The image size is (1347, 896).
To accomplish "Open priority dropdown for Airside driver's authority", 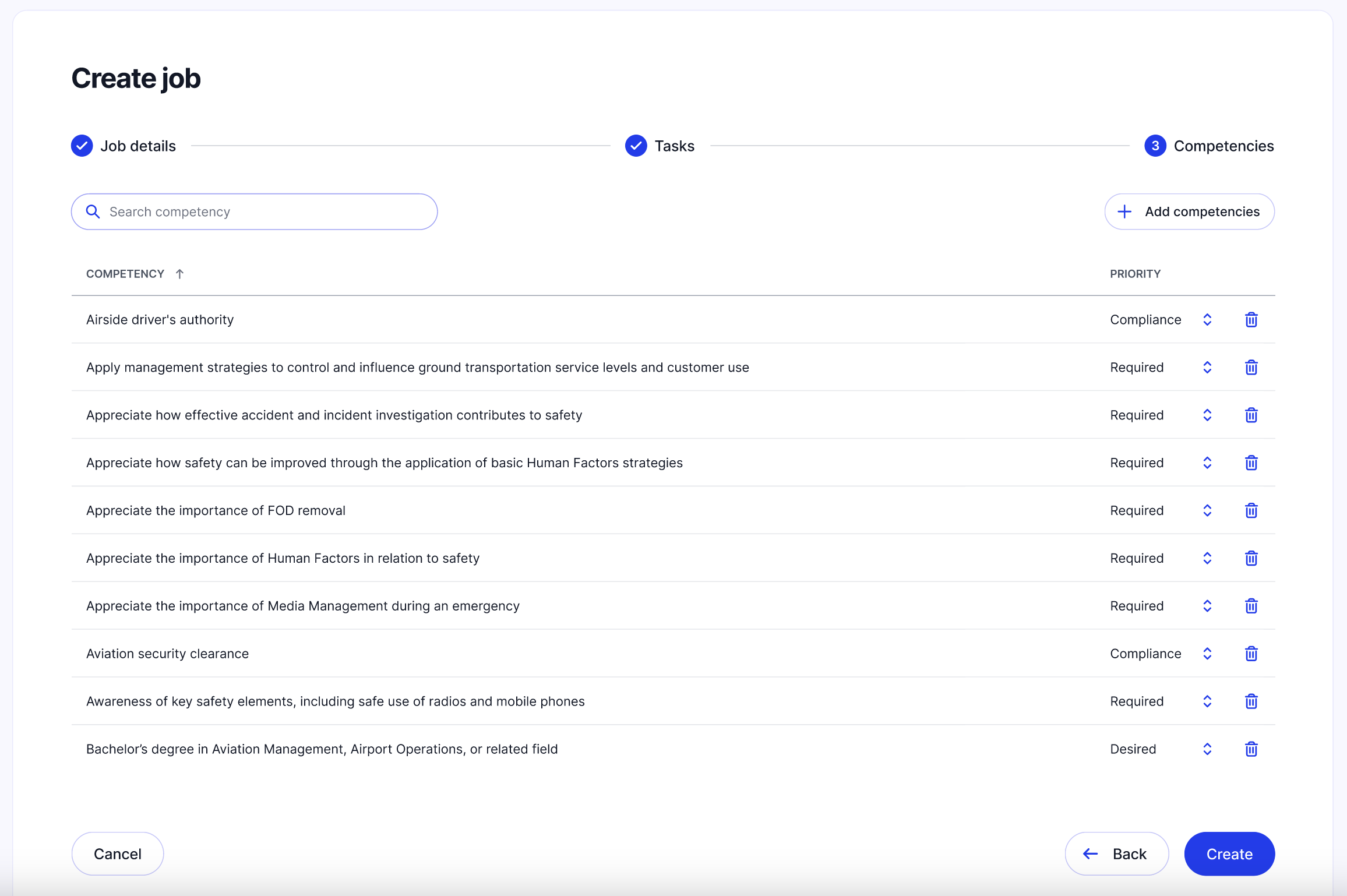I will tap(1207, 320).
